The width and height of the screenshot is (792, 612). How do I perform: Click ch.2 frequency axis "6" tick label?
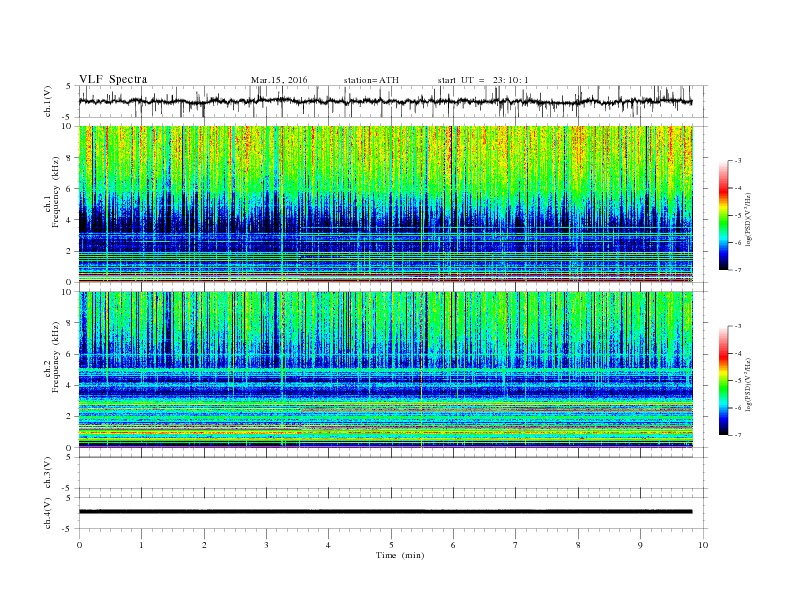tap(70, 354)
